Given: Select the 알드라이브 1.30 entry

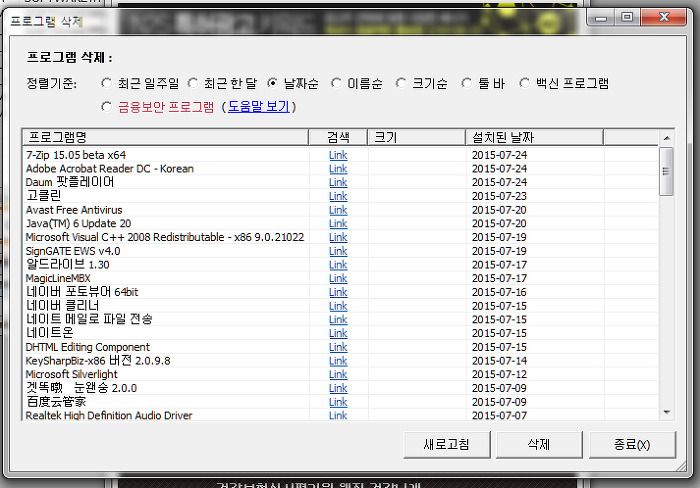Looking at the screenshot, I should [x=340, y=265].
